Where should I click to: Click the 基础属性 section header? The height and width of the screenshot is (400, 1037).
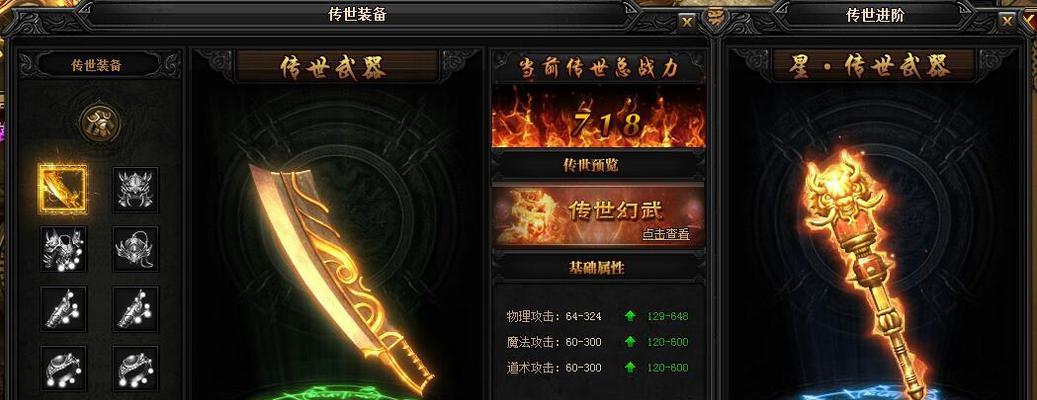click(598, 268)
